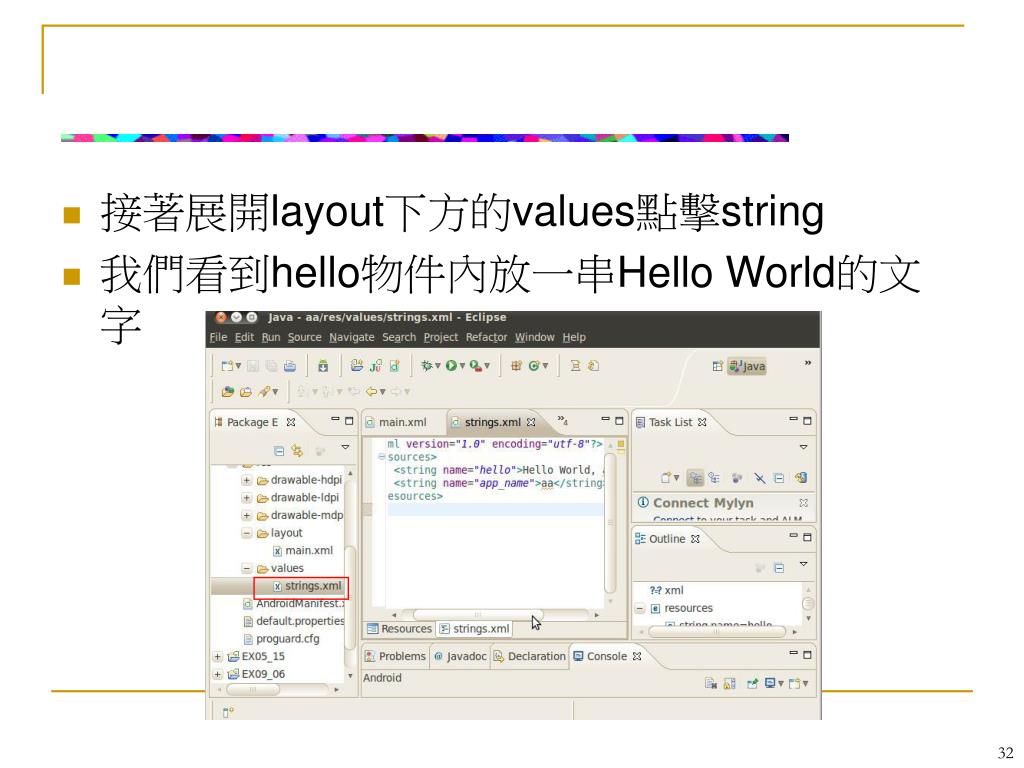Open the Source menu
The image size is (1024, 768).
click(x=305, y=337)
